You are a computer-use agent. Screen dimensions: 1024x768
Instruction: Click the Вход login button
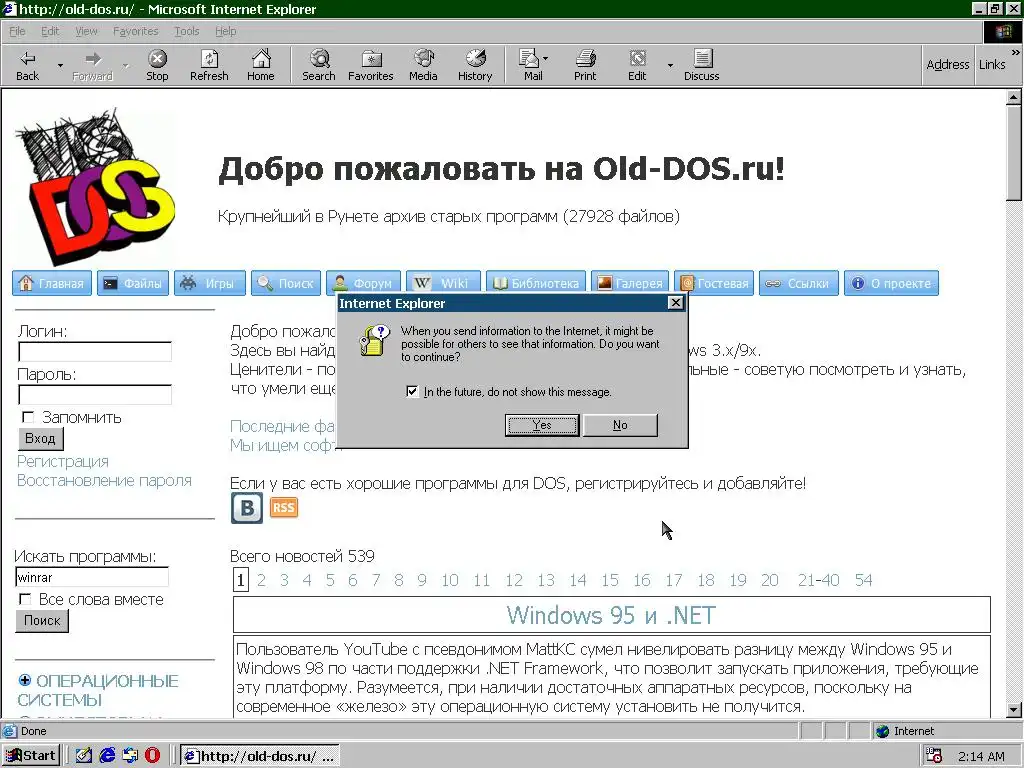click(40, 438)
